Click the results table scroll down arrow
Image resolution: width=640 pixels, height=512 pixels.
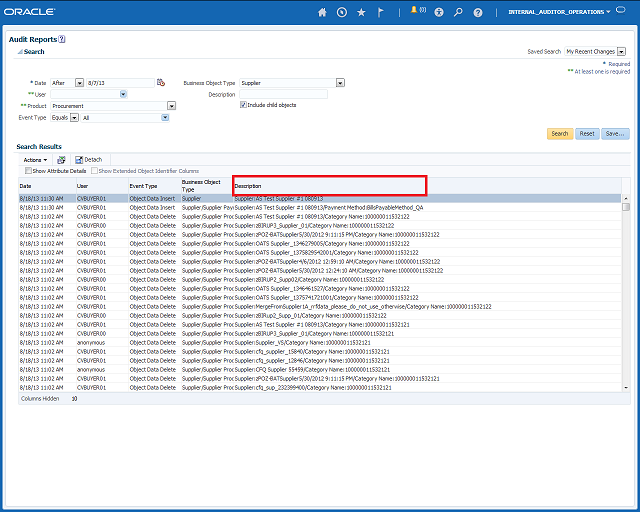[626, 387]
